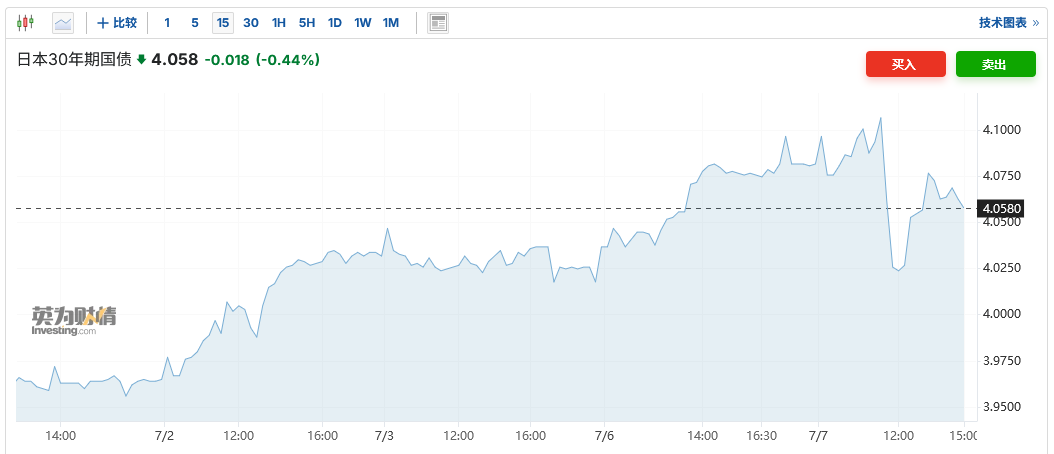Click the plus 比较 compare button
The width and height of the screenshot is (1054, 454).
118,23
